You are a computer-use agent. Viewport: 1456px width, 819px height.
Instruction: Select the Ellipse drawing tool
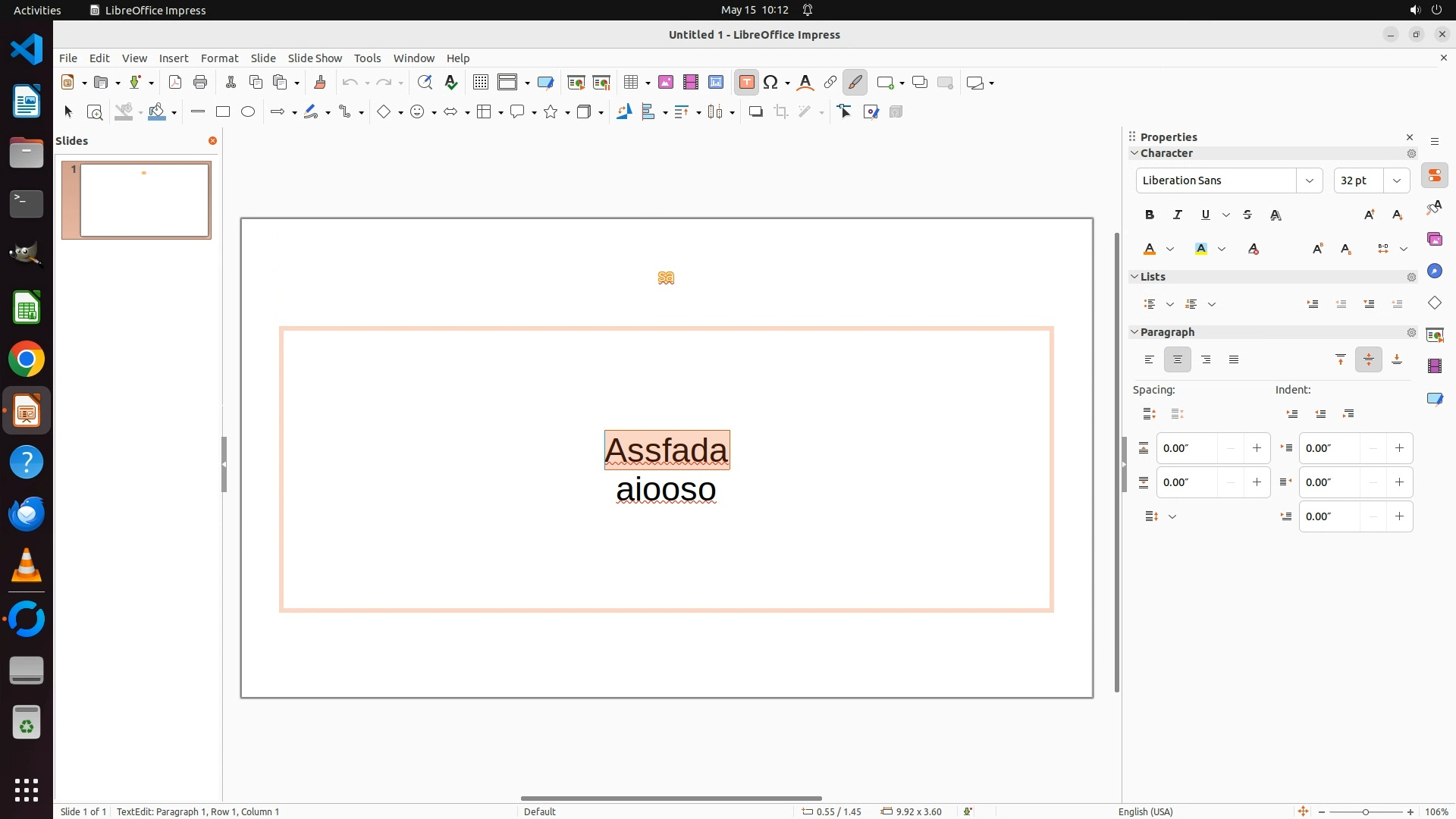click(x=248, y=111)
